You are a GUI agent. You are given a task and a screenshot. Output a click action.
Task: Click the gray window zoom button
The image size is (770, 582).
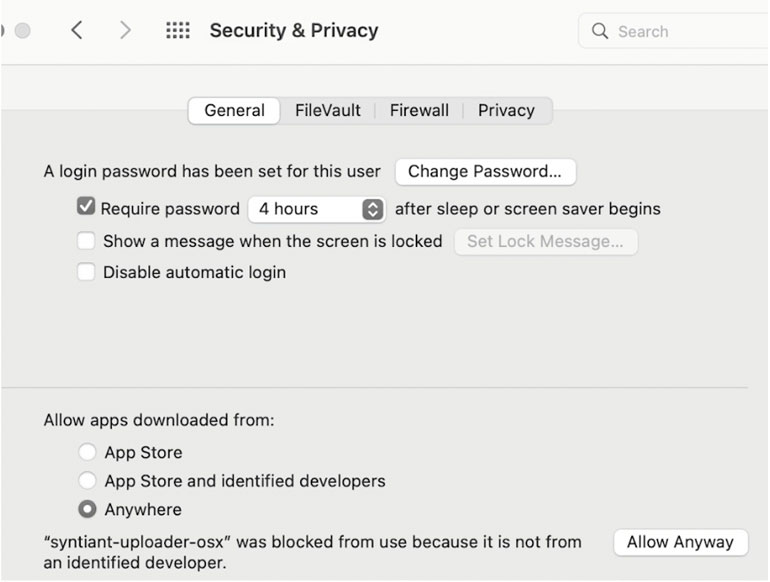click(x=22, y=31)
